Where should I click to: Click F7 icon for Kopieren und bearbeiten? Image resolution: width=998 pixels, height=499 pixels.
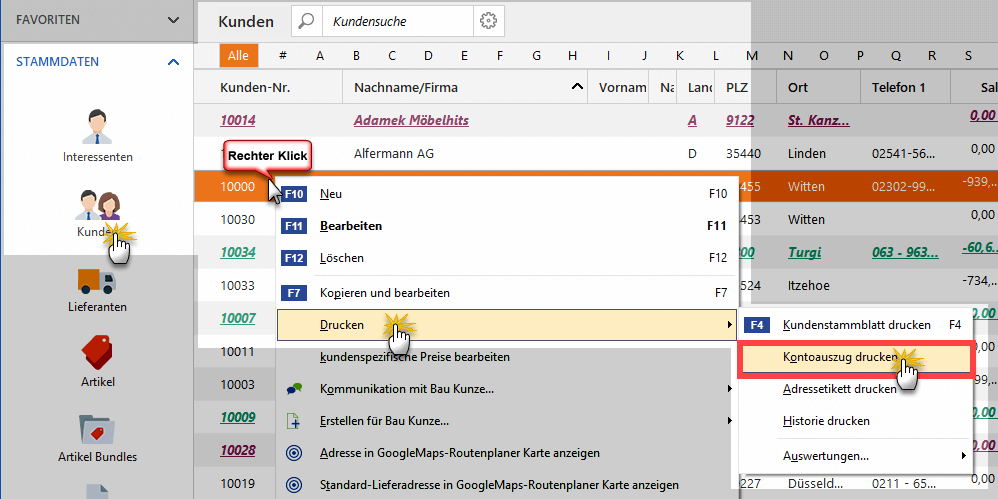(294, 293)
